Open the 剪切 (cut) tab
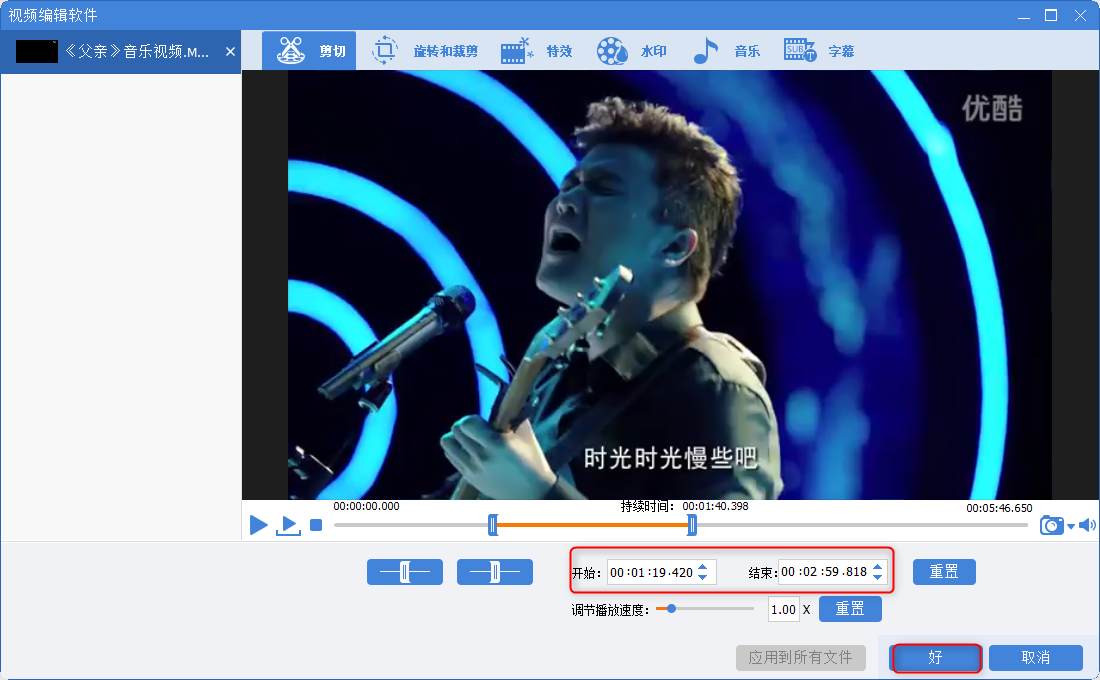 pos(309,51)
